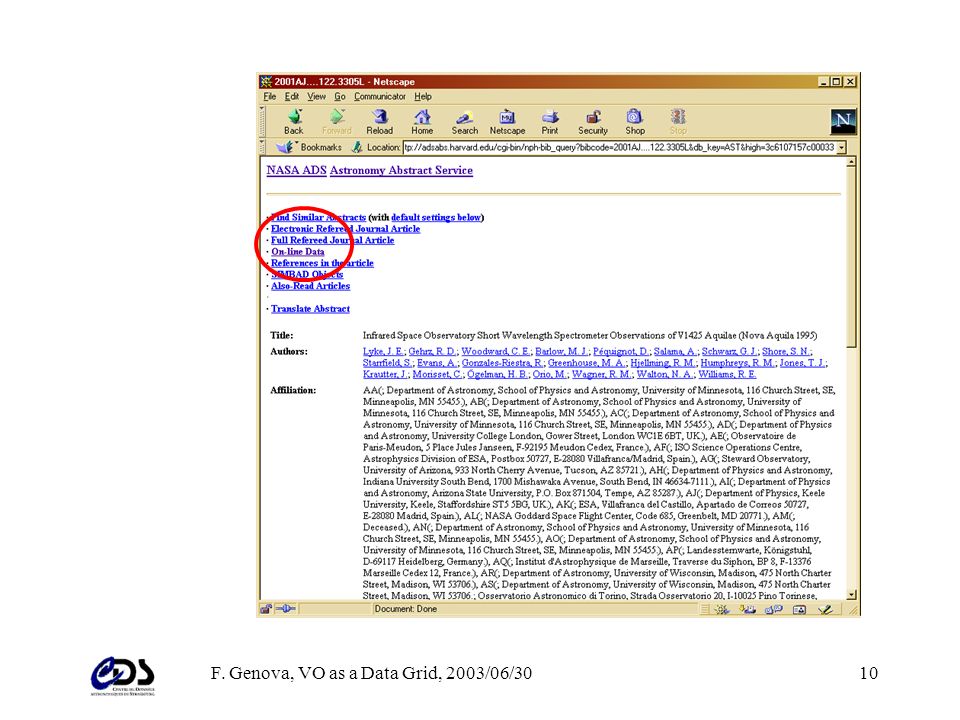960x720 pixels.
Task: Open the SIMBAD Objects link
Action: [x=307, y=275]
